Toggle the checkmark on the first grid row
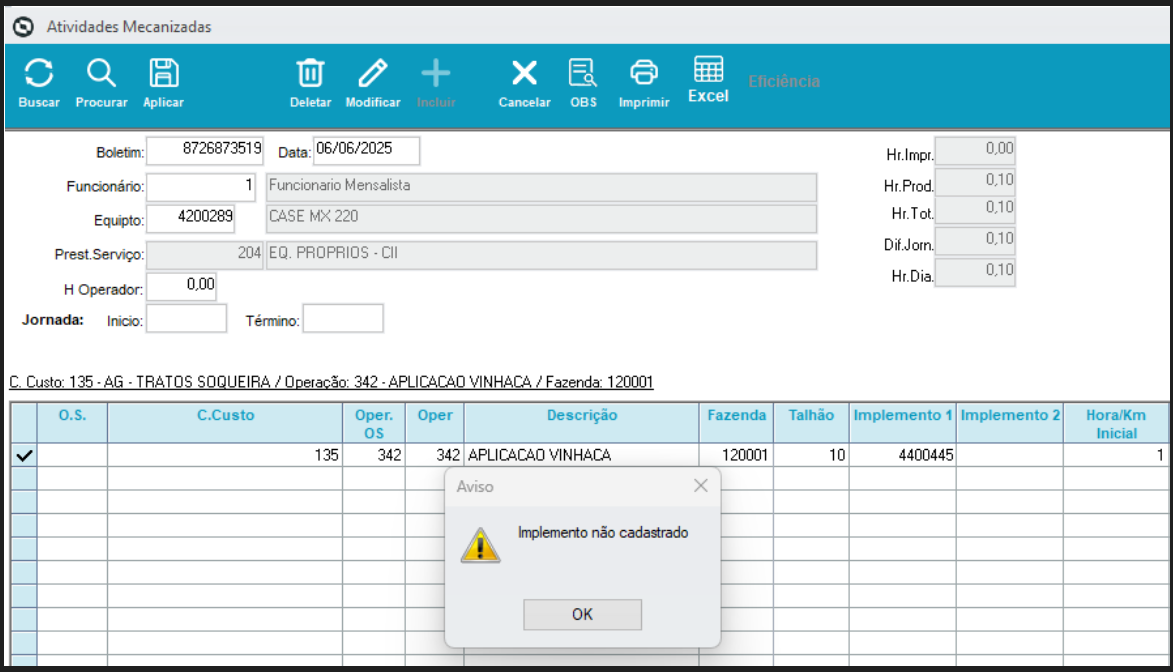 22,453
